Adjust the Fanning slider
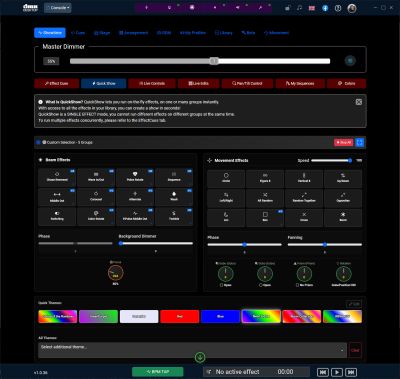 point(325,245)
